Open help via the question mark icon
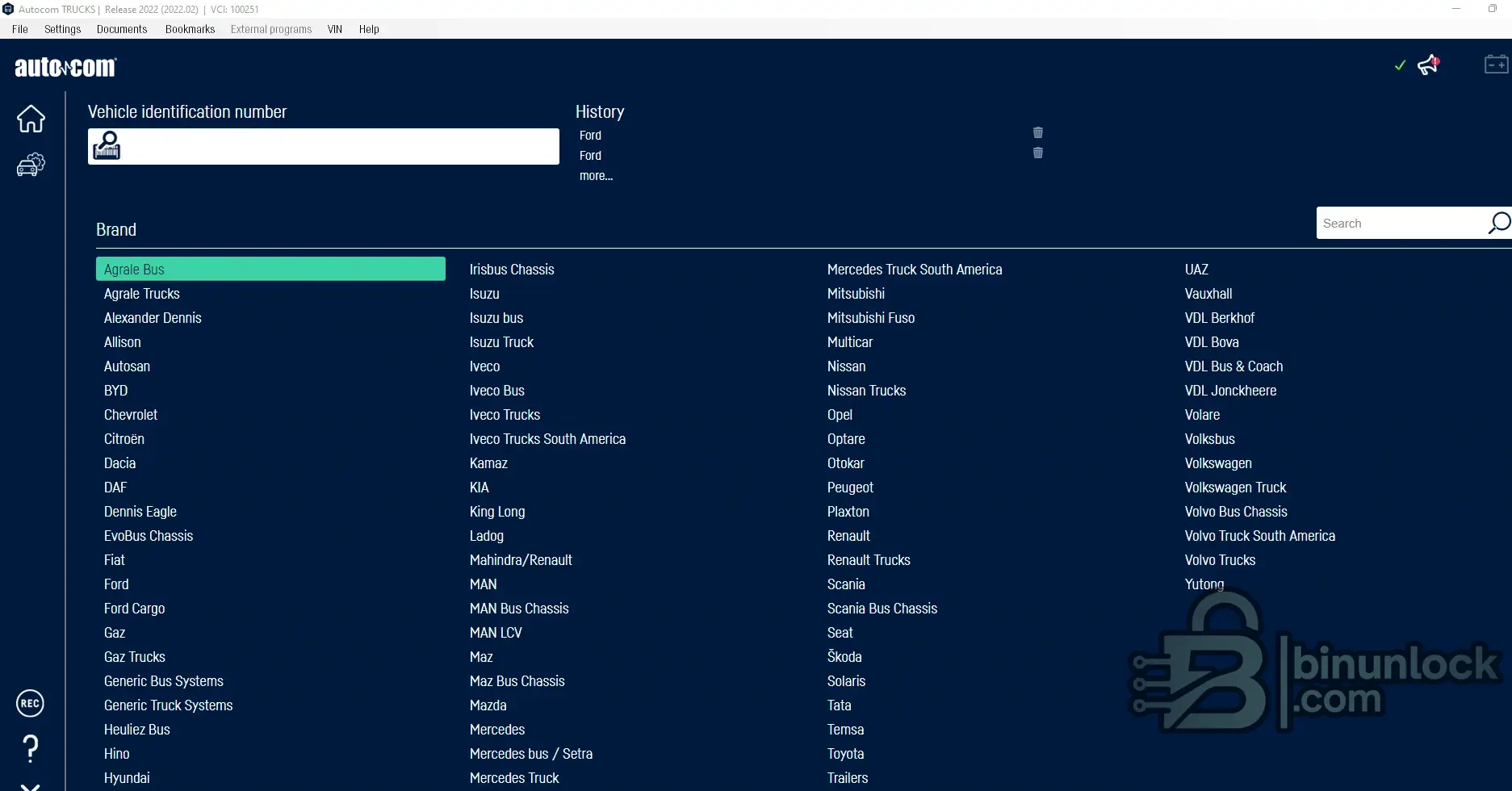This screenshot has height=791, width=1512. click(x=31, y=748)
